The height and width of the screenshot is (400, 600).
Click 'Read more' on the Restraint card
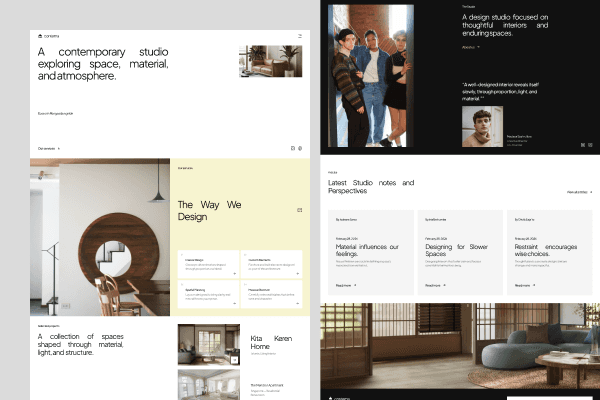point(525,286)
